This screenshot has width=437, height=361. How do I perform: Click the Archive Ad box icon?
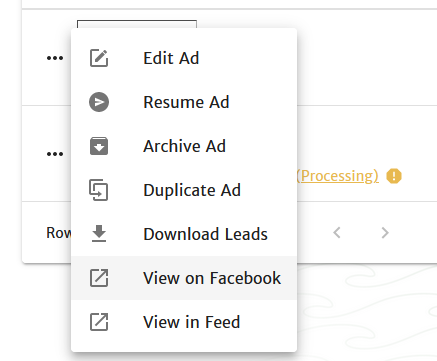[x=99, y=146]
